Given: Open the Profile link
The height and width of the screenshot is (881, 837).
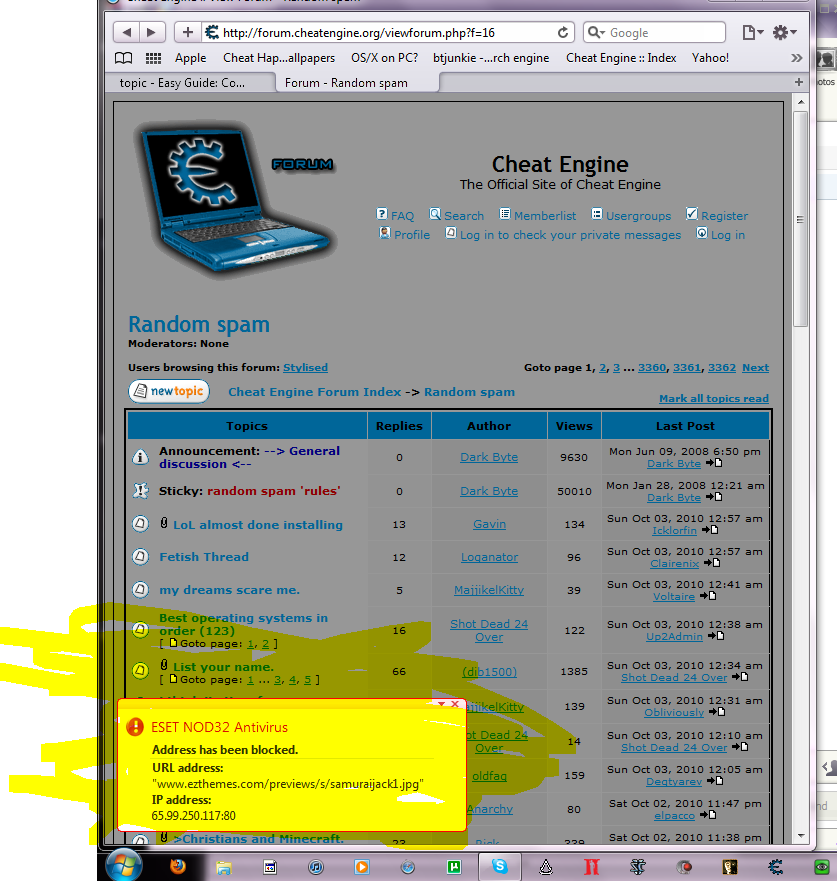Looking at the screenshot, I should [x=412, y=235].
